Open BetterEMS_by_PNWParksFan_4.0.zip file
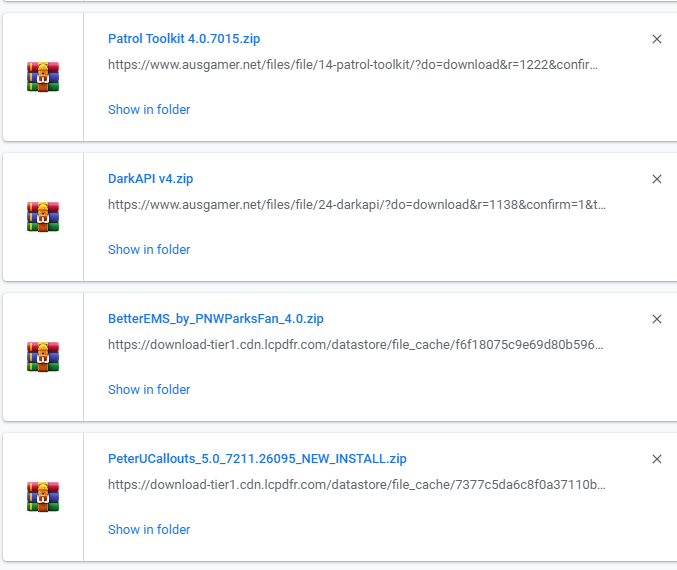677x570 pixels. click(x=215, y=319)
